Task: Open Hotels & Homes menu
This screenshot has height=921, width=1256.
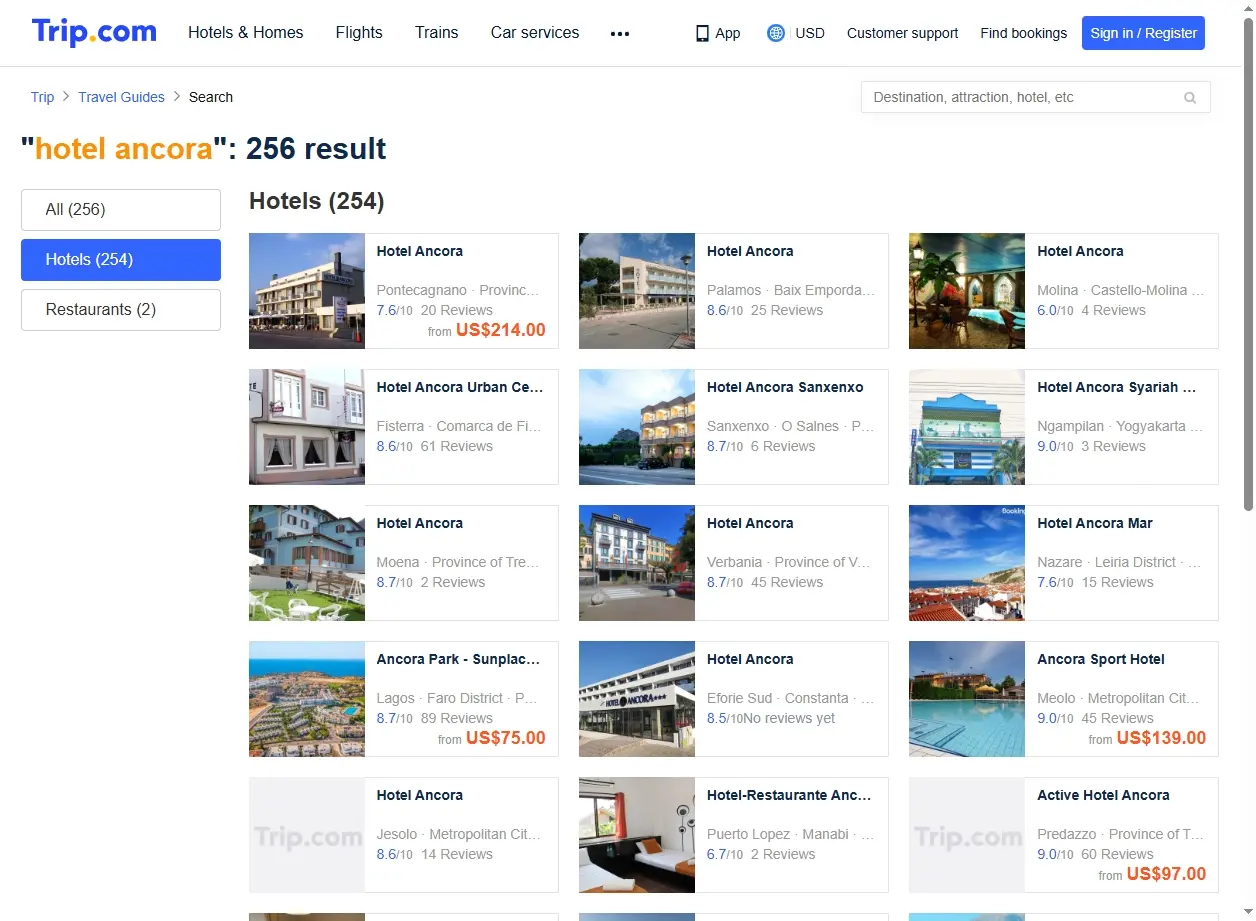Action: click(246, 33)
